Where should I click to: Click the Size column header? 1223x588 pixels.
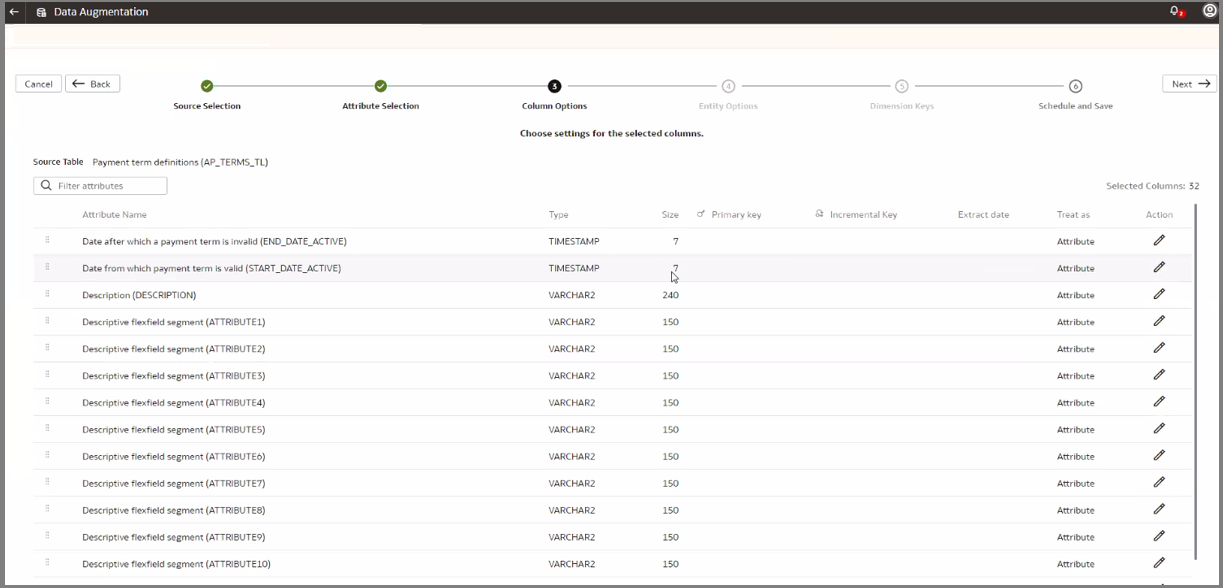point(670,215)
